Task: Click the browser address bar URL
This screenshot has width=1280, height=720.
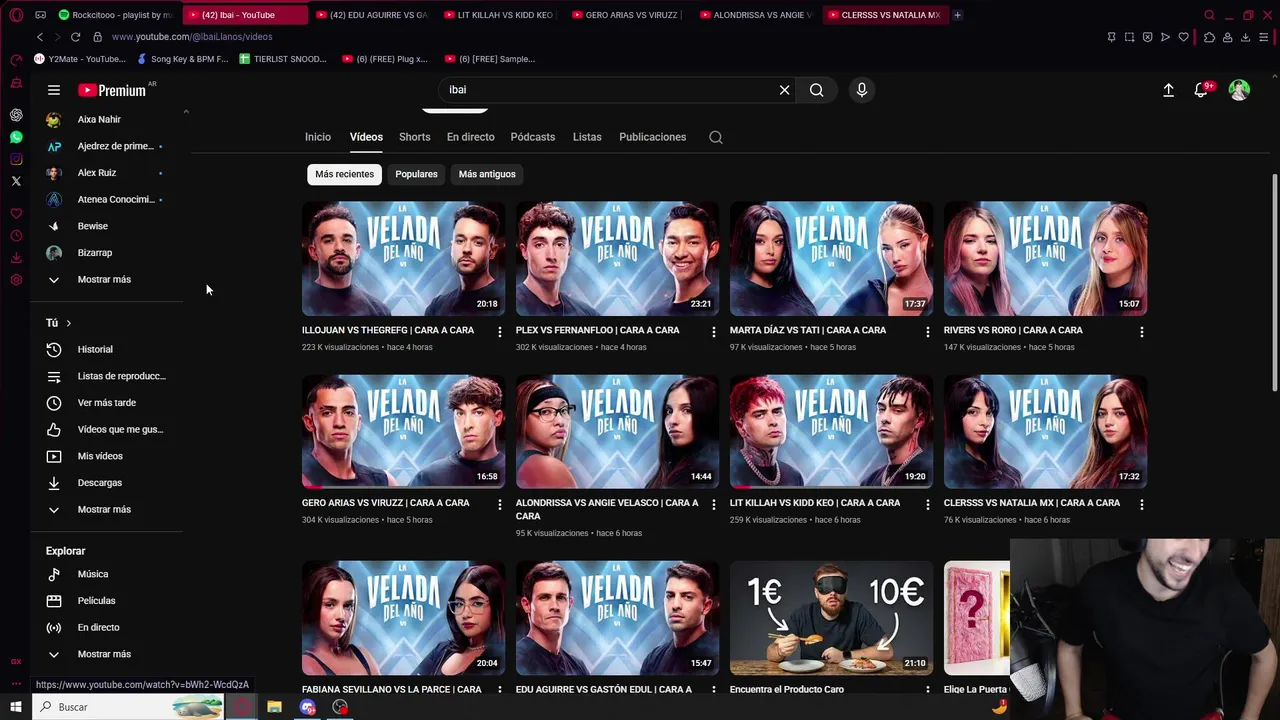Action: (x=192, y=37)
